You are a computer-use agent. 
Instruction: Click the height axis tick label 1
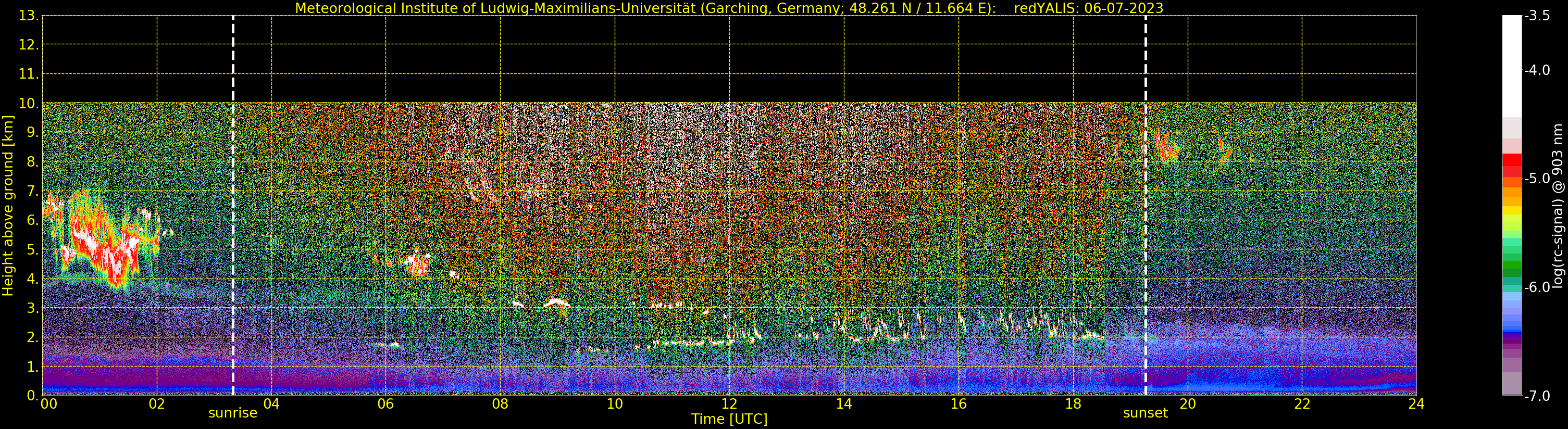point(32,367)
